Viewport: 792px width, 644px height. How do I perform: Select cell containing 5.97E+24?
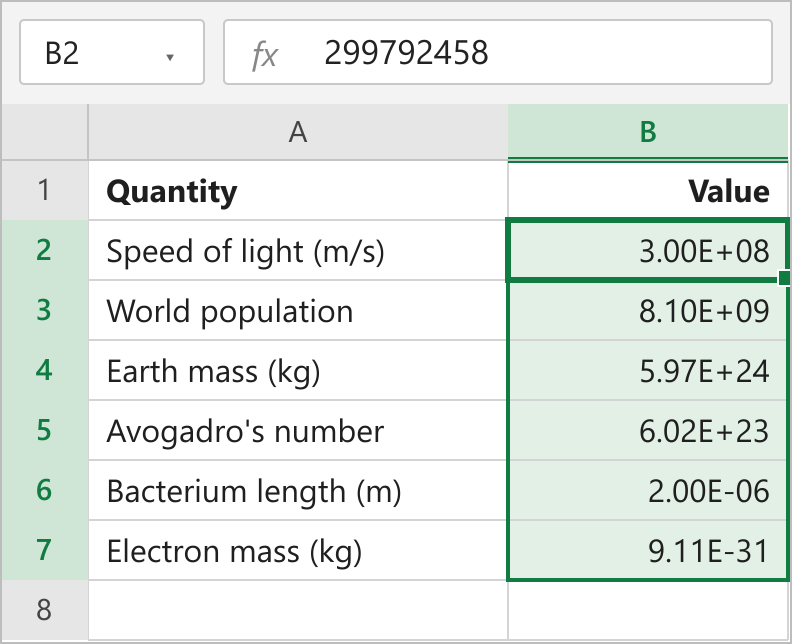point(648,370)
